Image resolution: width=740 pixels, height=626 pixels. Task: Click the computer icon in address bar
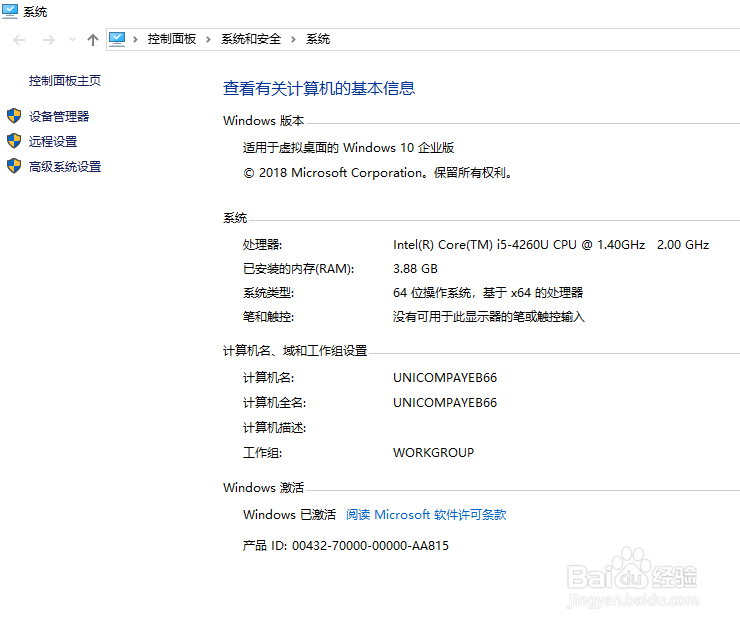[117, 39]
